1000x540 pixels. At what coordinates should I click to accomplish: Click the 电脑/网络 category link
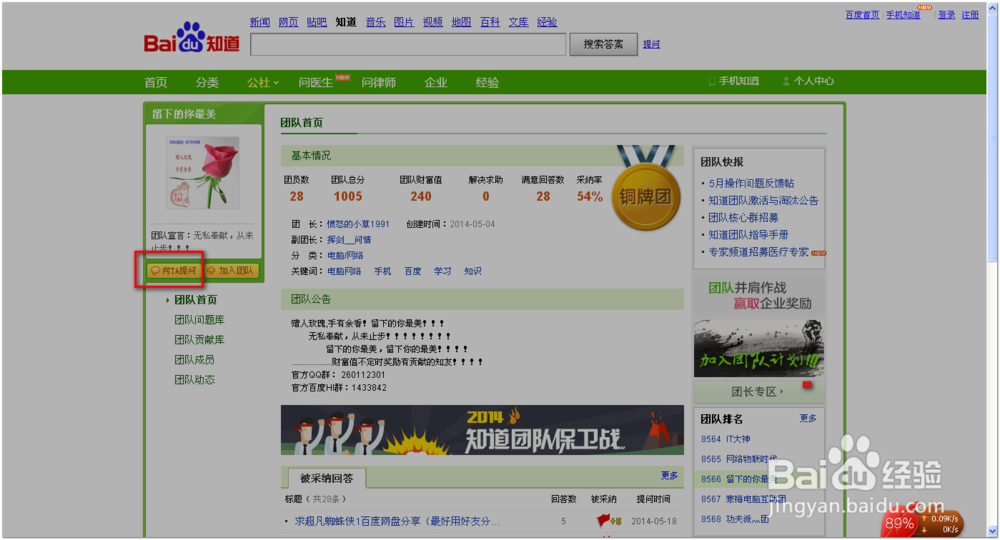345,255
